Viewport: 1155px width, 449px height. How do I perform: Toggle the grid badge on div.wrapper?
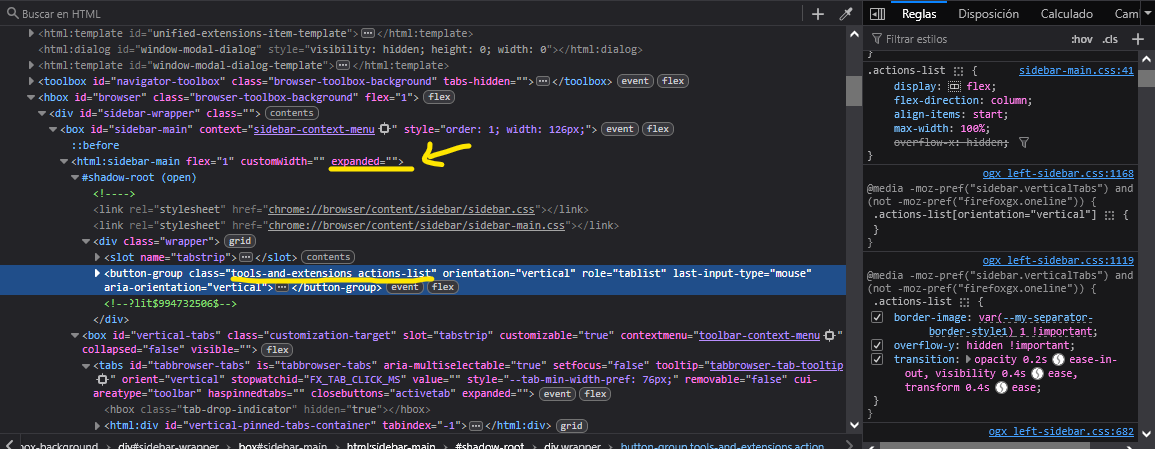tap(239, 241)
